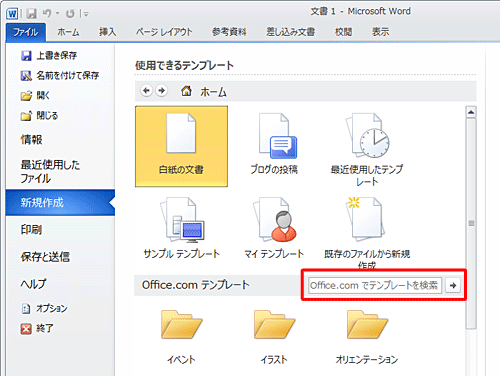Viewport: 500px width, 376px height.
Task: Open the Customize Quick Access Toolbar dropdown
Action: (x=85, y=14)
